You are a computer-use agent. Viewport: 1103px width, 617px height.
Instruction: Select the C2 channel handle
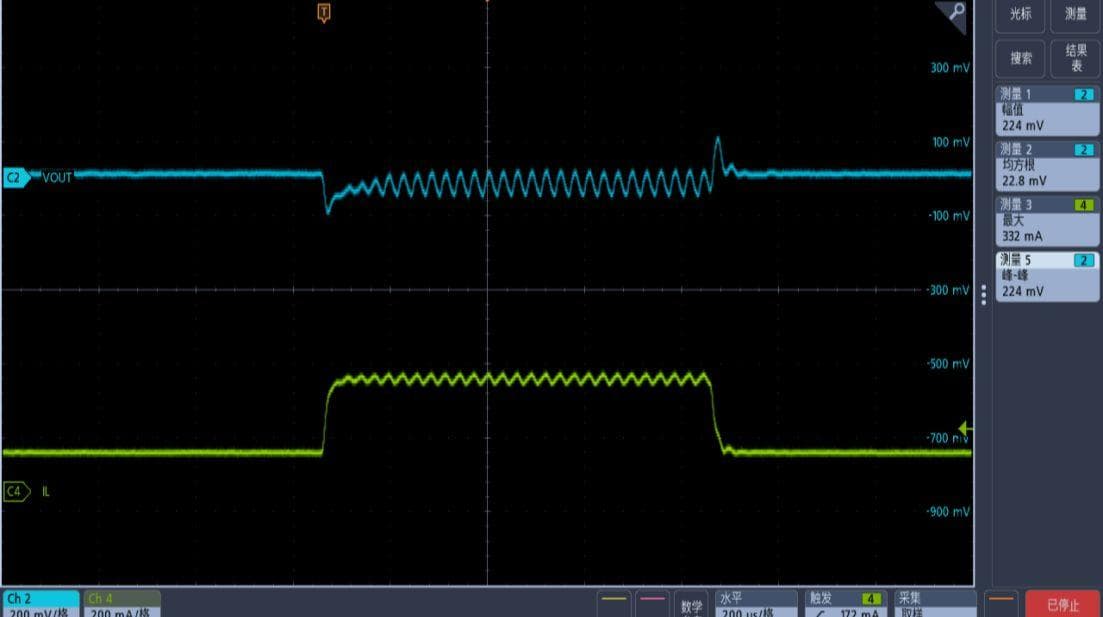click(15, 178)
